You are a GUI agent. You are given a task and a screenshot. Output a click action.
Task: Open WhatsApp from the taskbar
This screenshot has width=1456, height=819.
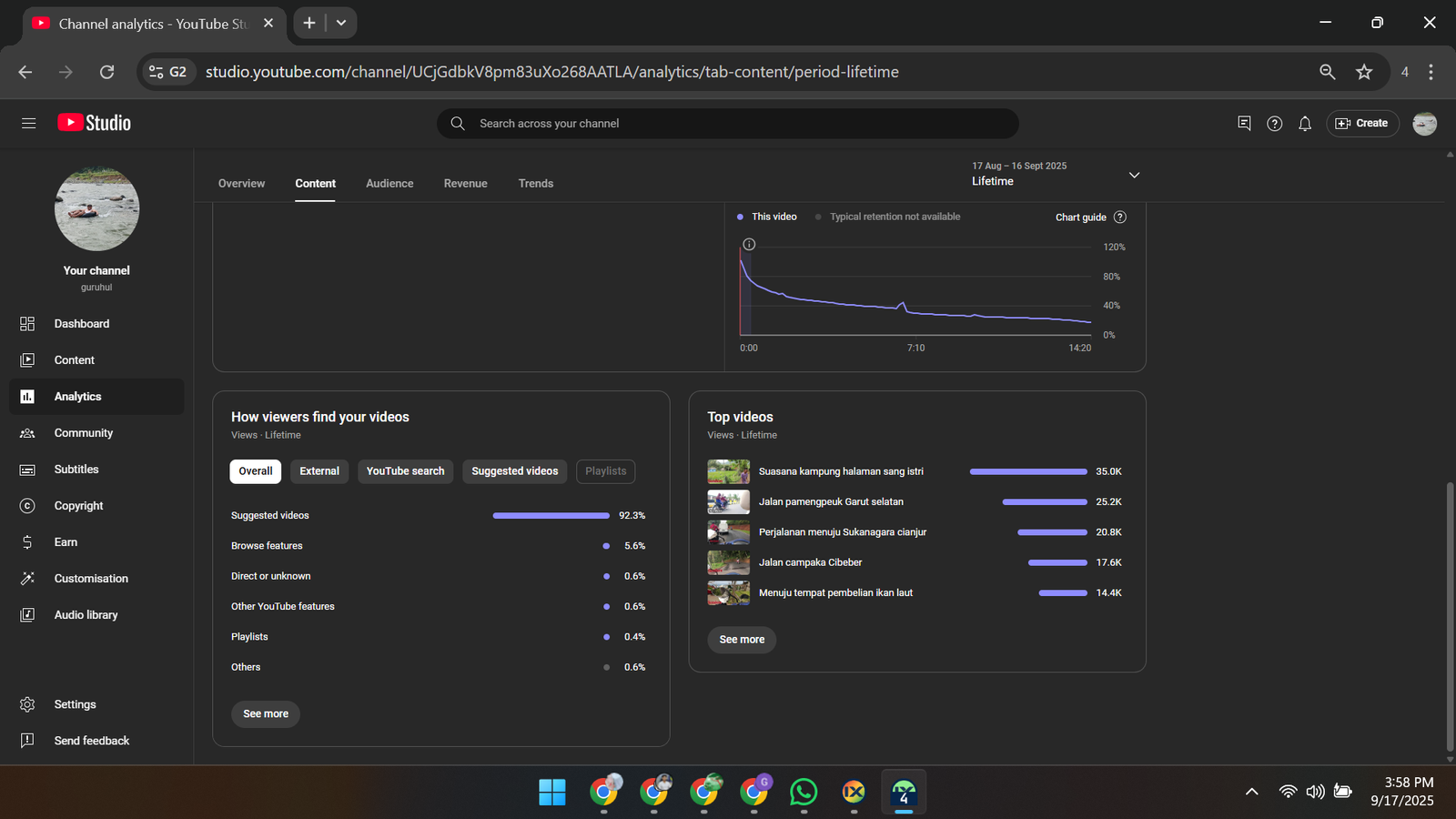(804, 793)
